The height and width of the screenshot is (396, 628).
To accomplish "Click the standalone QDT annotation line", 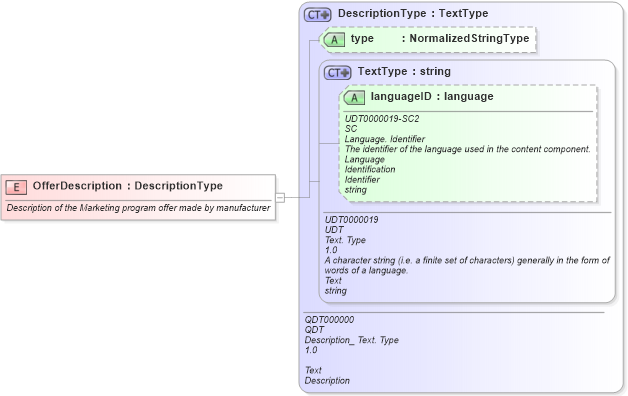I will click(x=314, y=330).
